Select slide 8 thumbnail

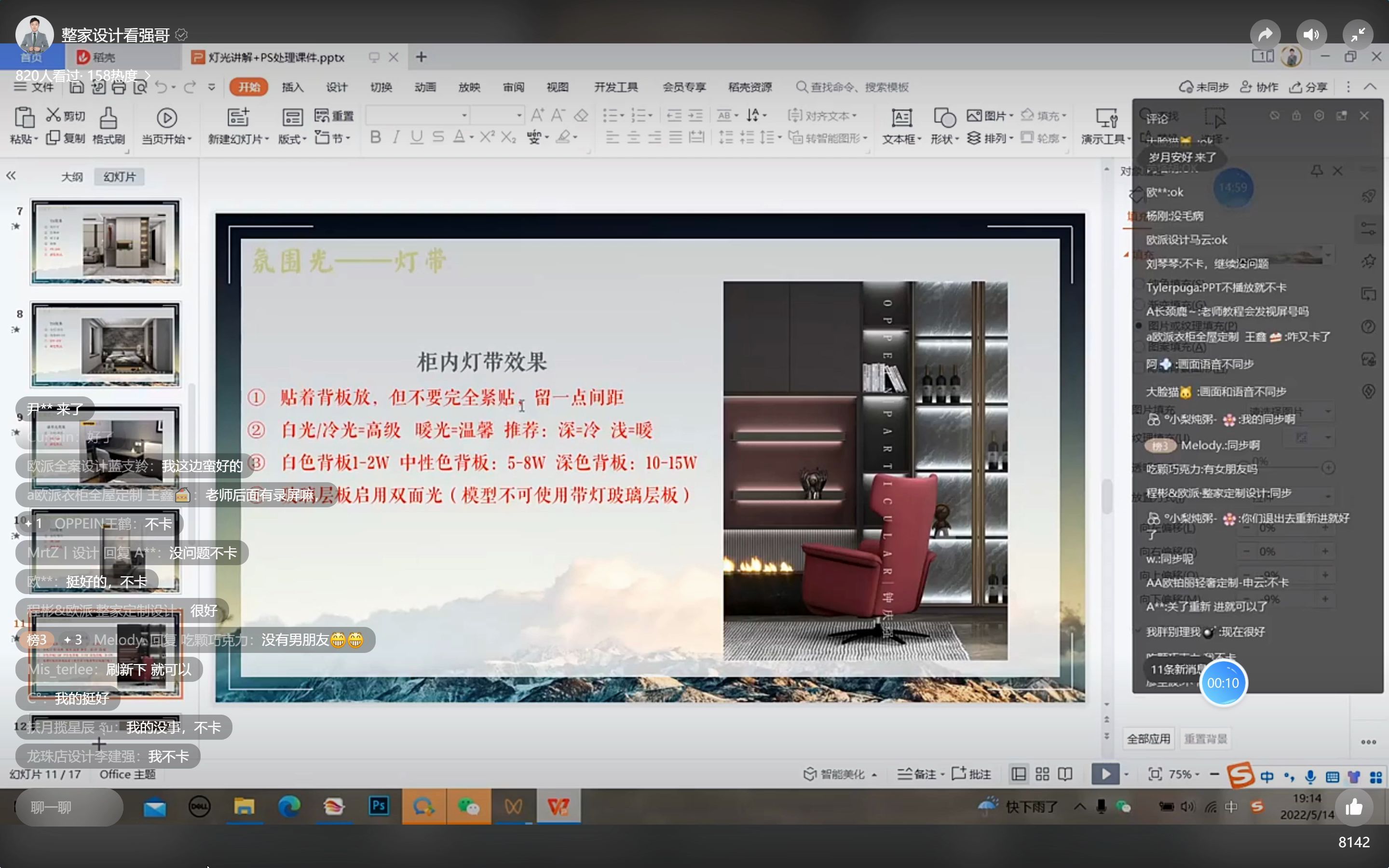pyautogui.click(x=106, y=345)
